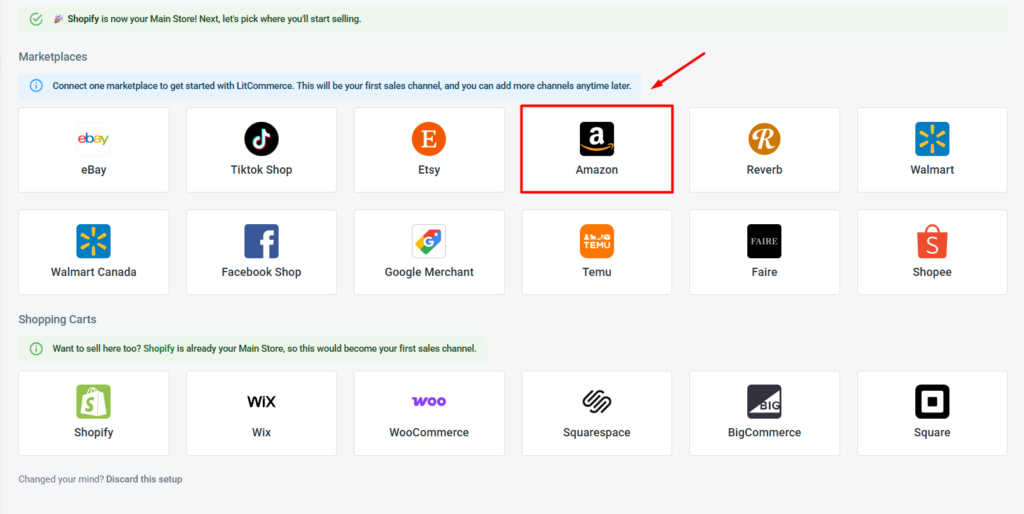This screenshot has width=1024, height=514.
Task: Click the Amazon logo icon
Action: point(597,138)
